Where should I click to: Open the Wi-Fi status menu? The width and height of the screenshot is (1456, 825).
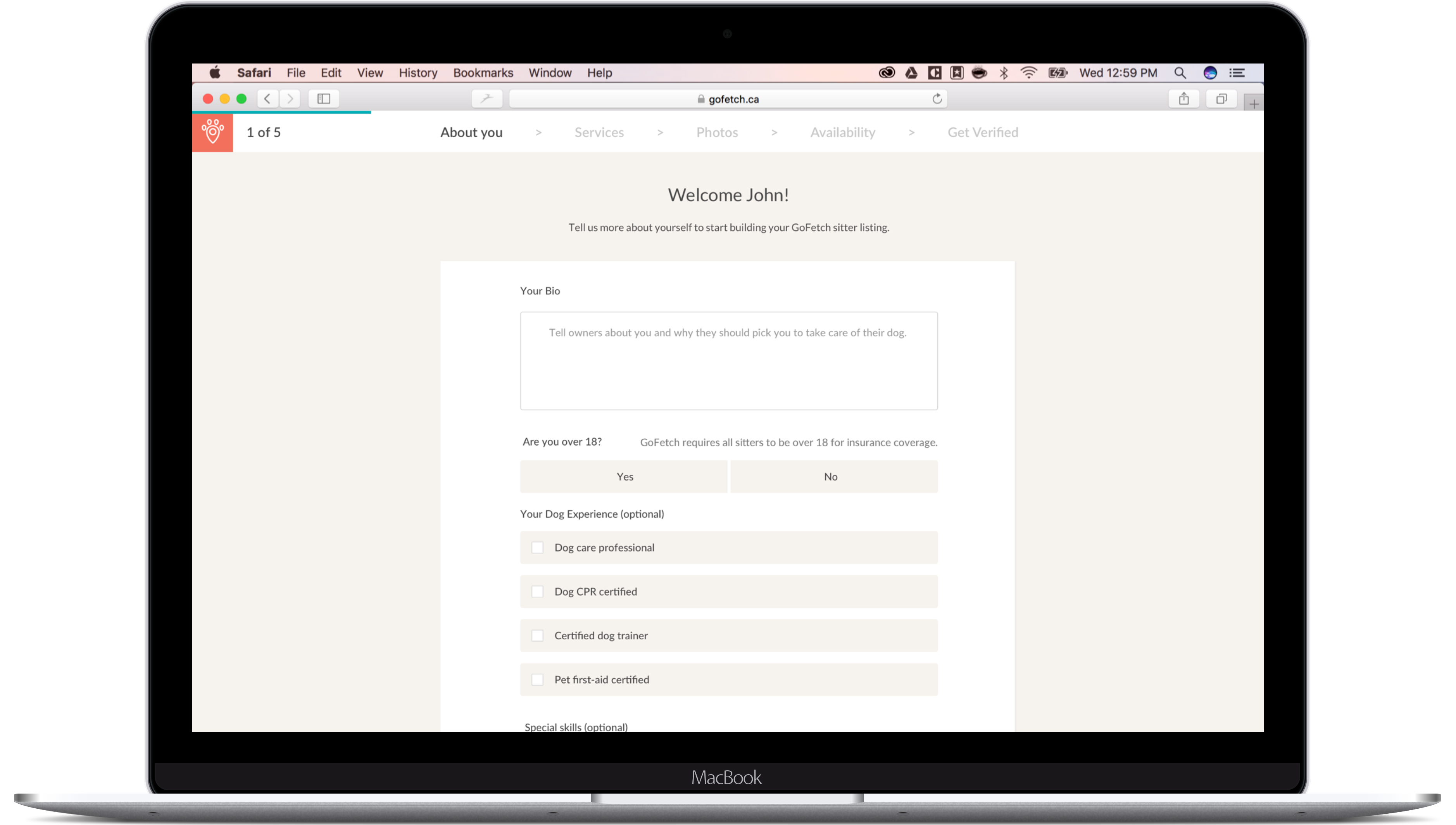click(x=1028, y=73)
